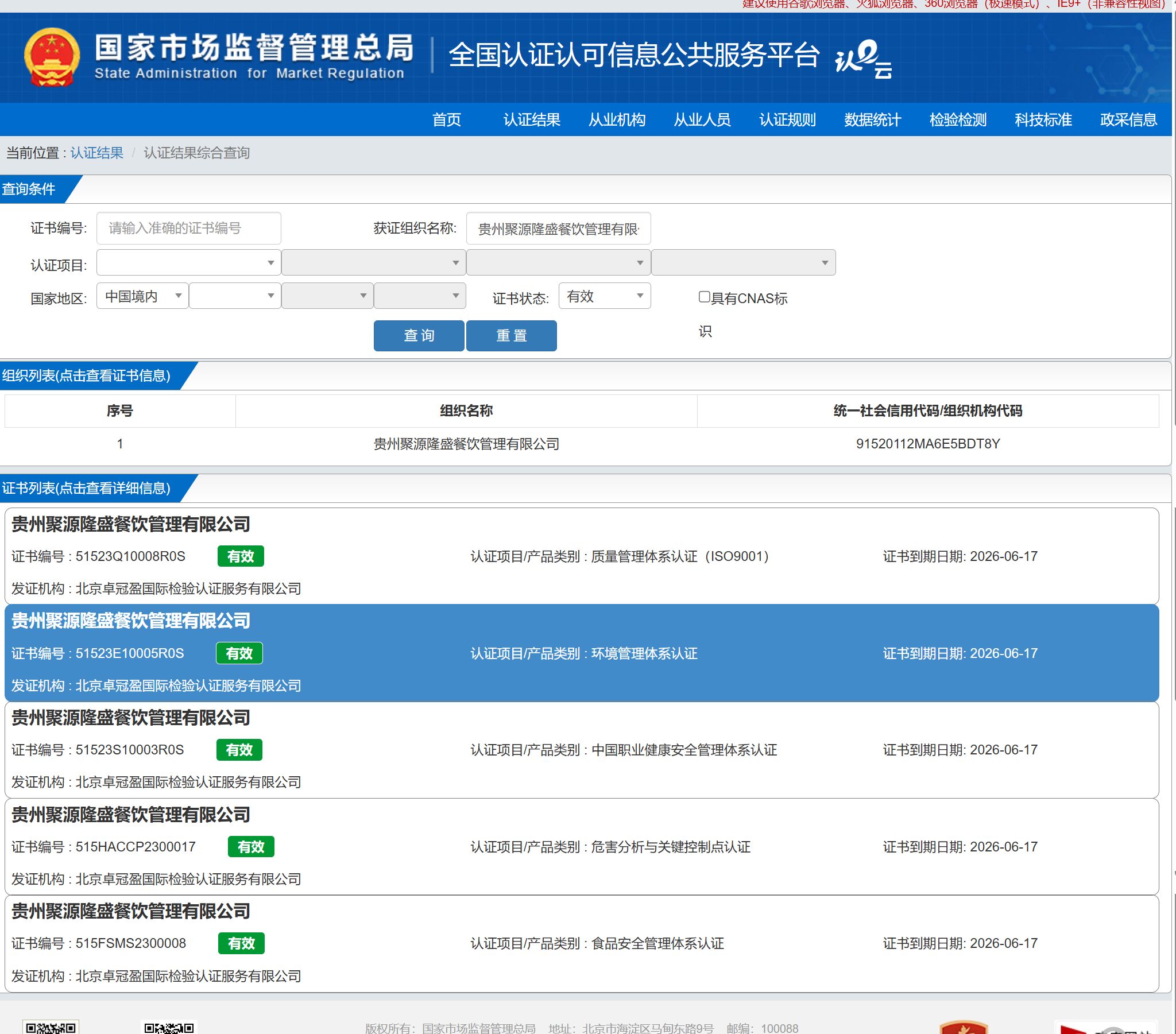Open the first 认证项目 dropdown

(x=189, y=262)
